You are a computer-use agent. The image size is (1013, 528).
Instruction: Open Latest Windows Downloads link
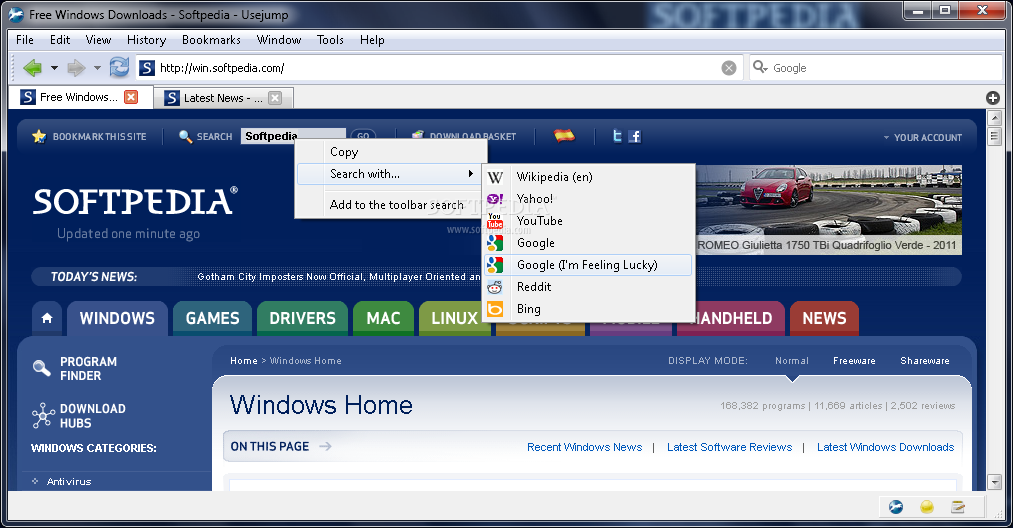click(x=886, y=447)
